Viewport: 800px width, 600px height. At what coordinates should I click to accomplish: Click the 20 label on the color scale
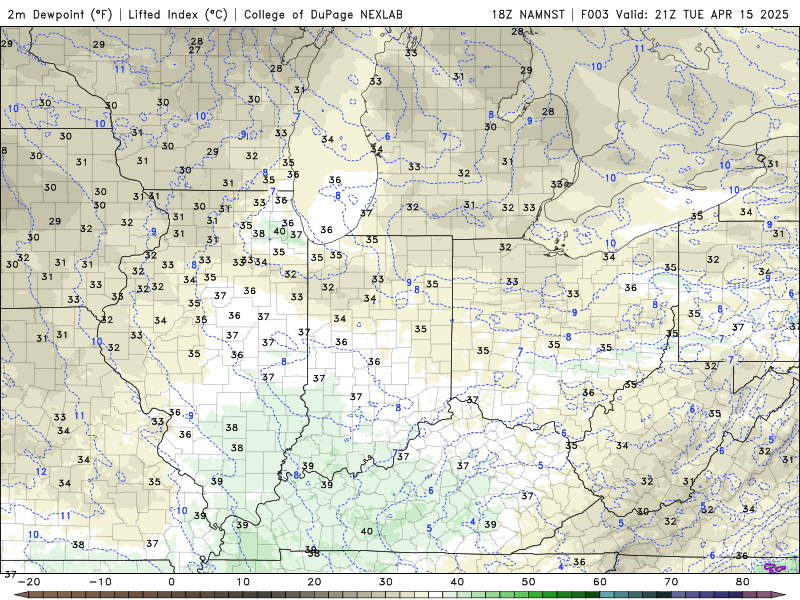pyautogui.click(x=314, y=582)
